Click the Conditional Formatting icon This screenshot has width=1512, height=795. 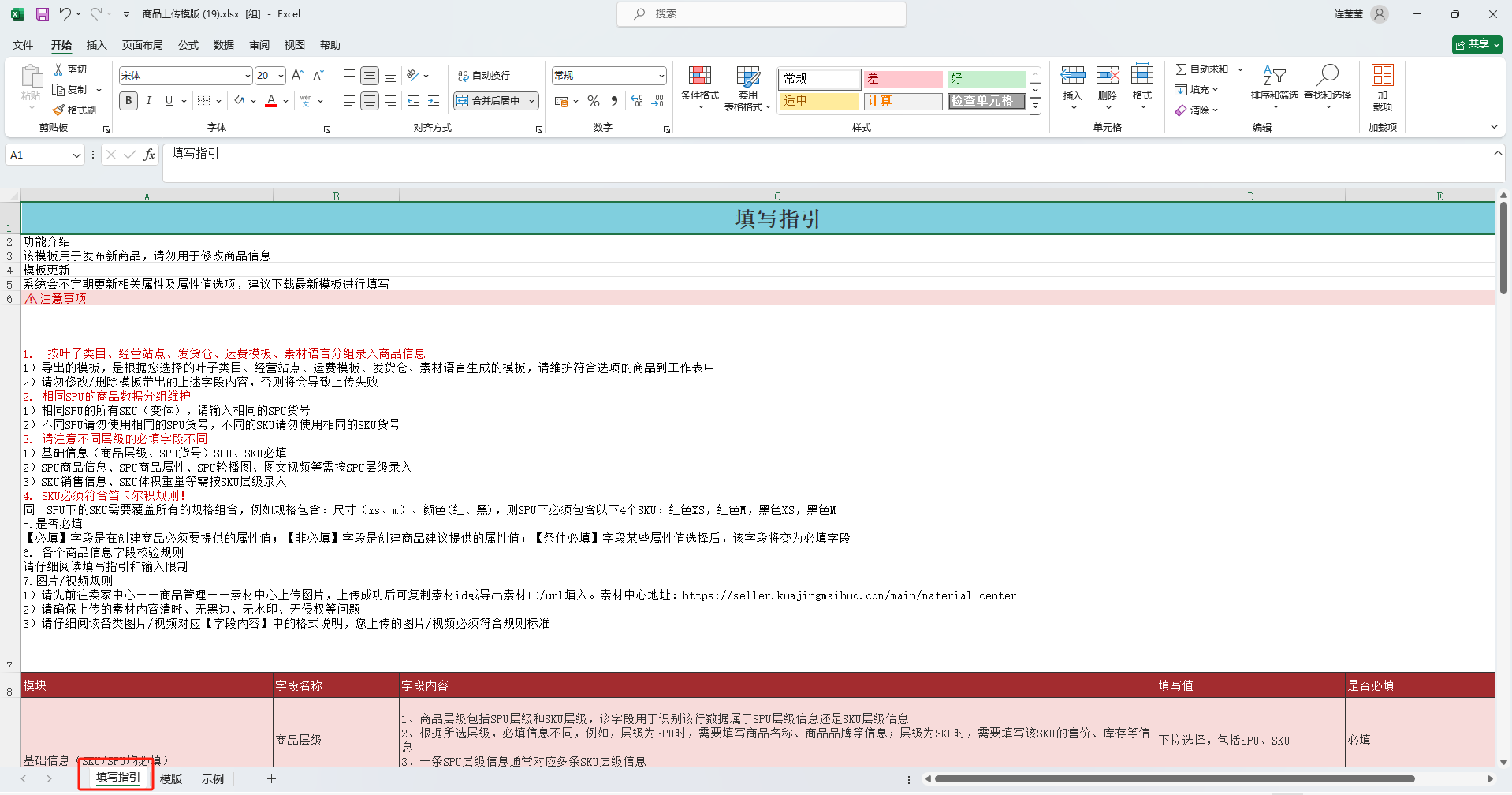[x=699, y=76]
